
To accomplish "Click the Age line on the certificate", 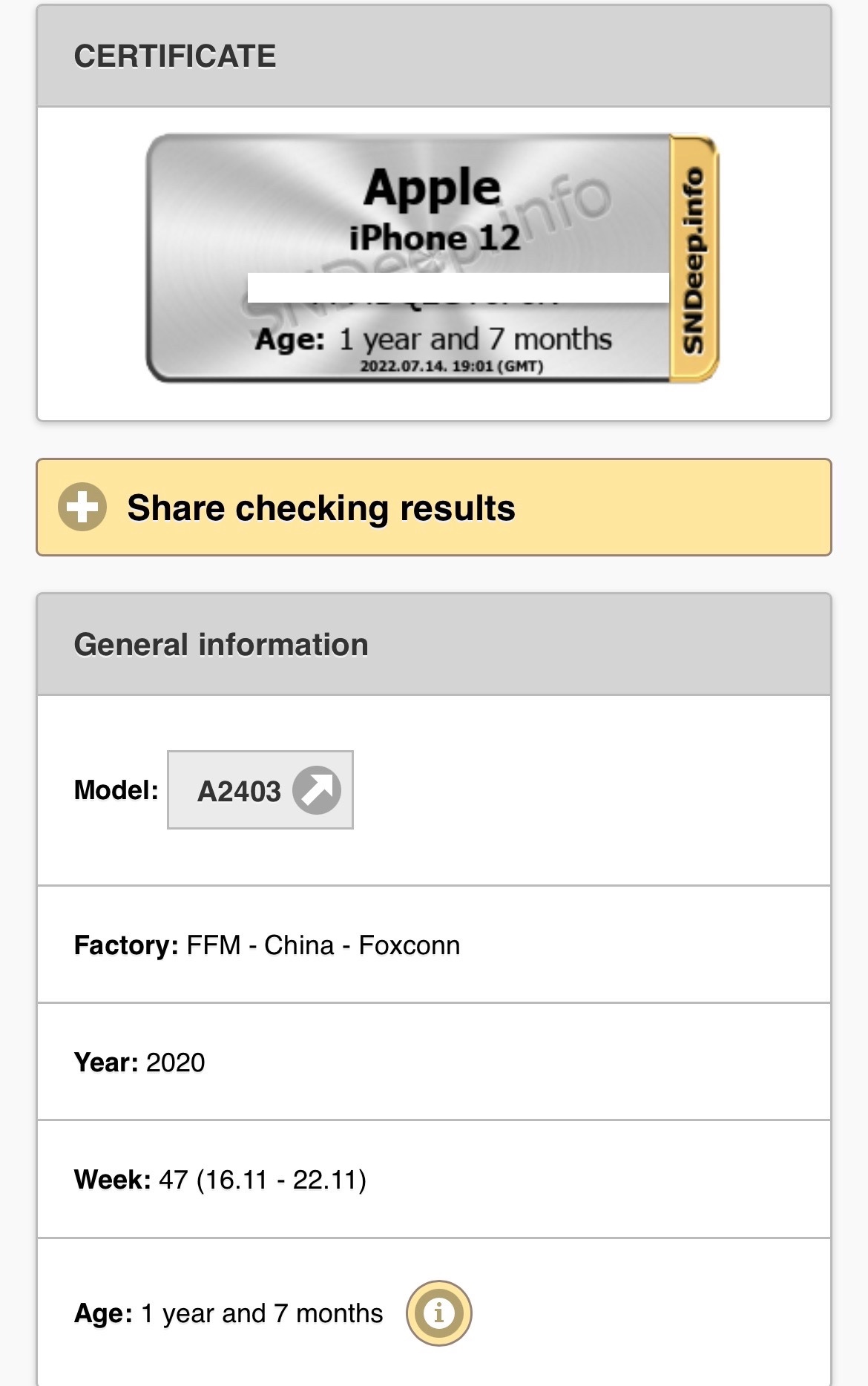I will pyautogui.click(x=433, y=339).
